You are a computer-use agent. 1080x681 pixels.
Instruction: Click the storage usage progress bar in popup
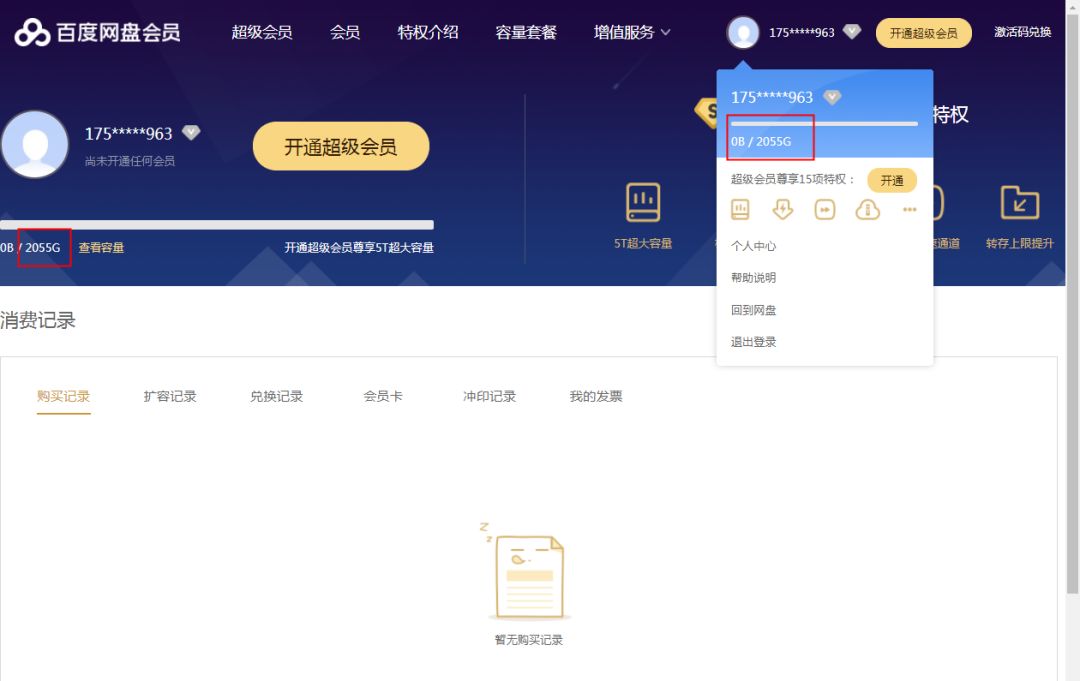(x=826, y=122)
